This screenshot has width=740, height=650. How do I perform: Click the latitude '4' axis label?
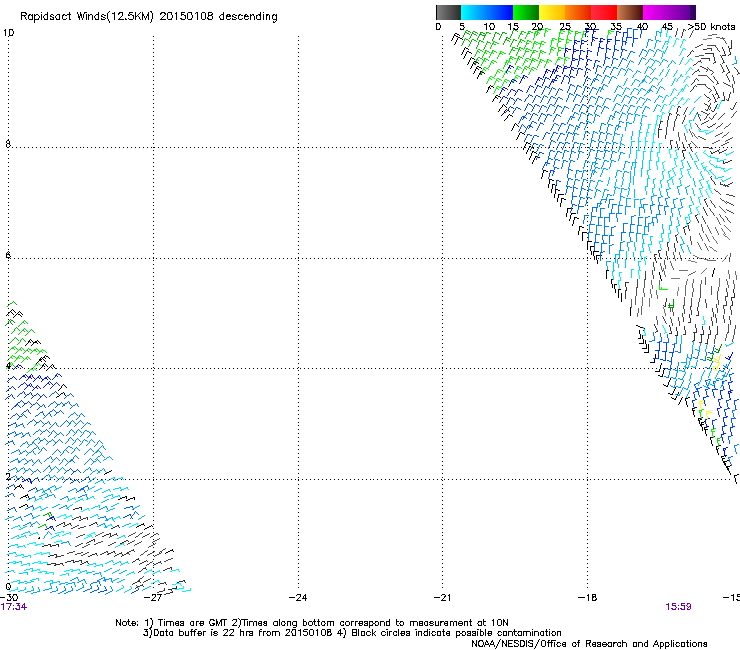coord(8,366)
